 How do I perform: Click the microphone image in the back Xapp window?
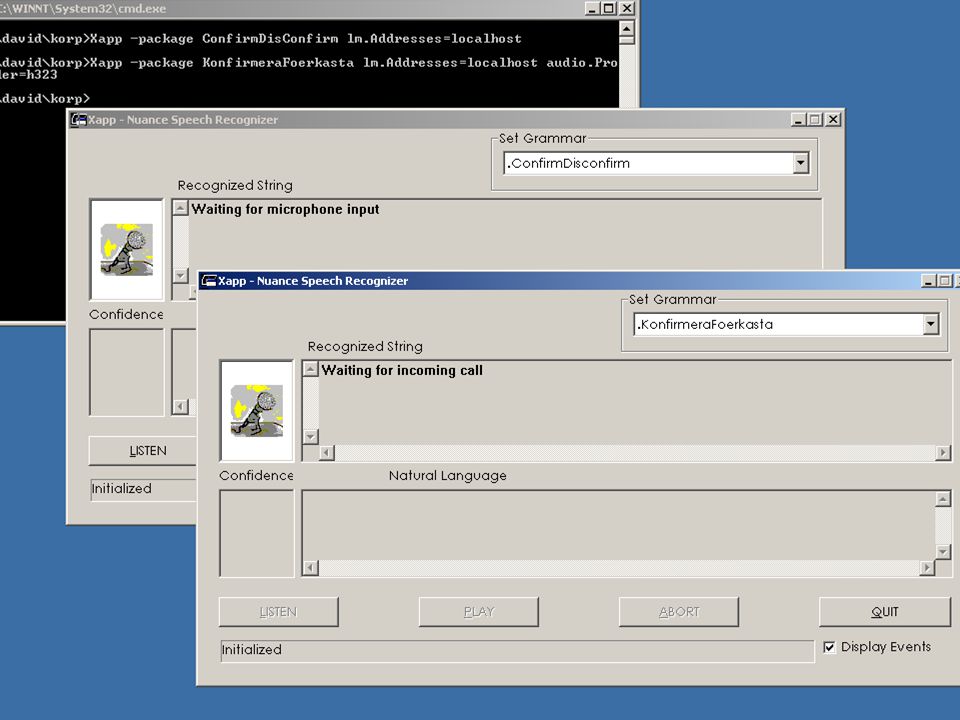click(x=127, y=249)
